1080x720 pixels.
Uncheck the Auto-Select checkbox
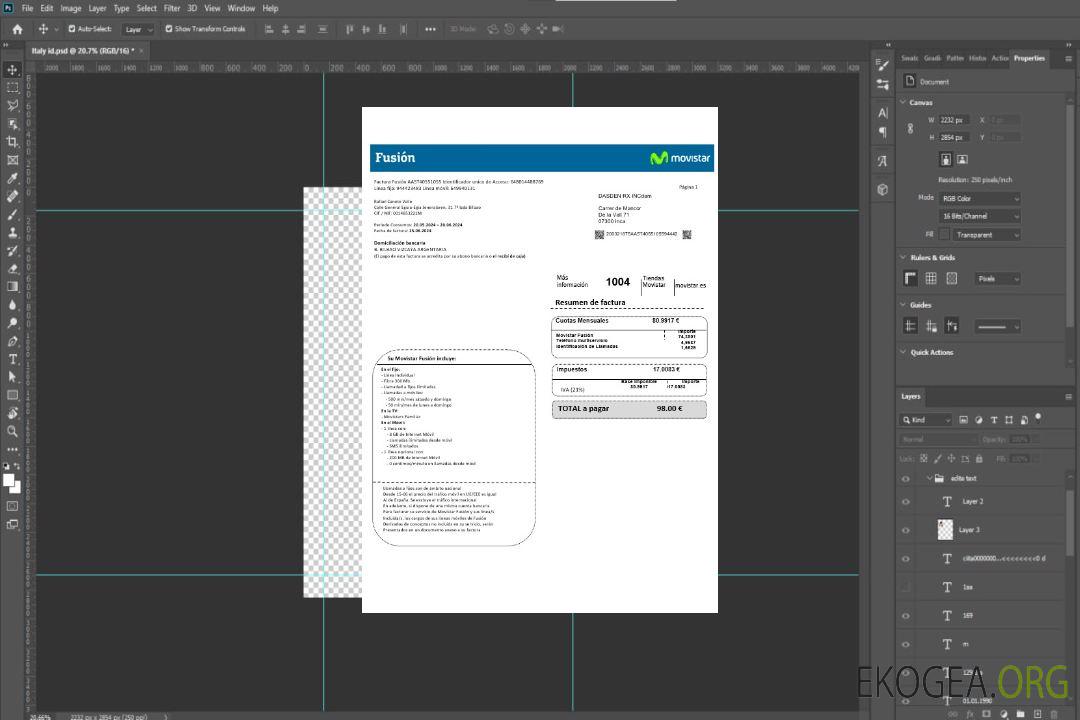71,29
